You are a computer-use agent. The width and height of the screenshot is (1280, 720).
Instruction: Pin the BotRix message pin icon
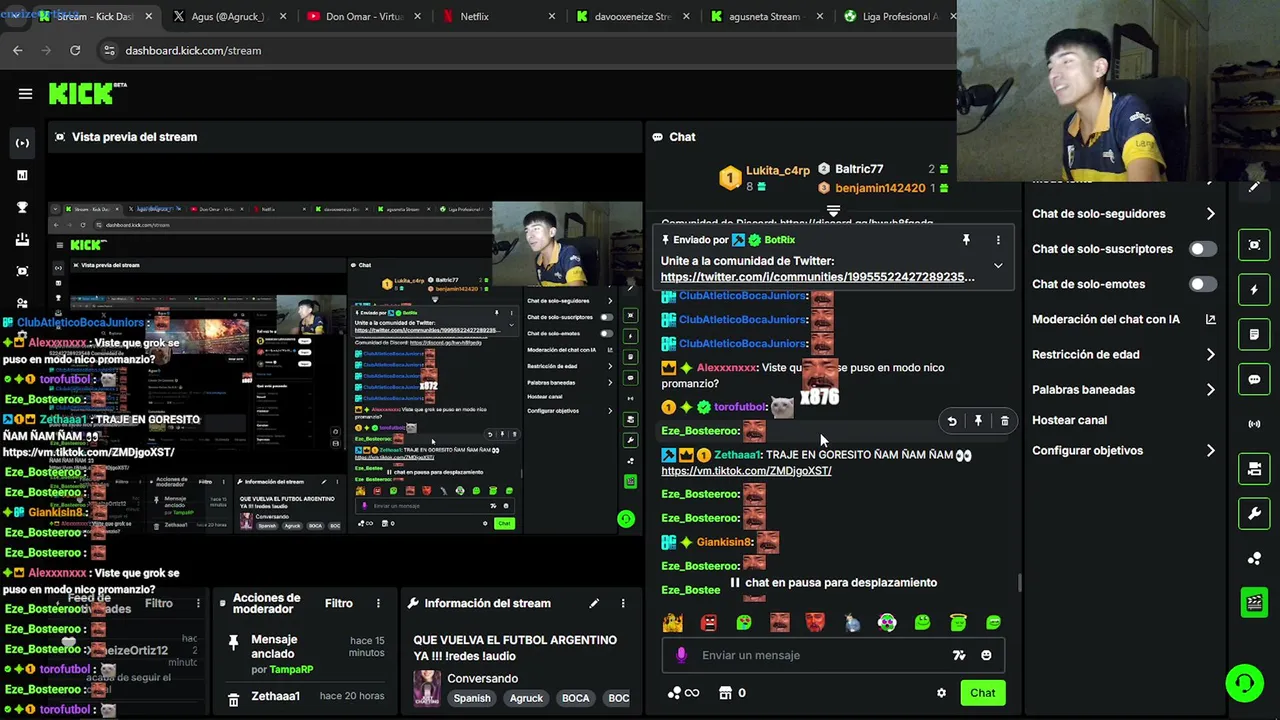966,240
